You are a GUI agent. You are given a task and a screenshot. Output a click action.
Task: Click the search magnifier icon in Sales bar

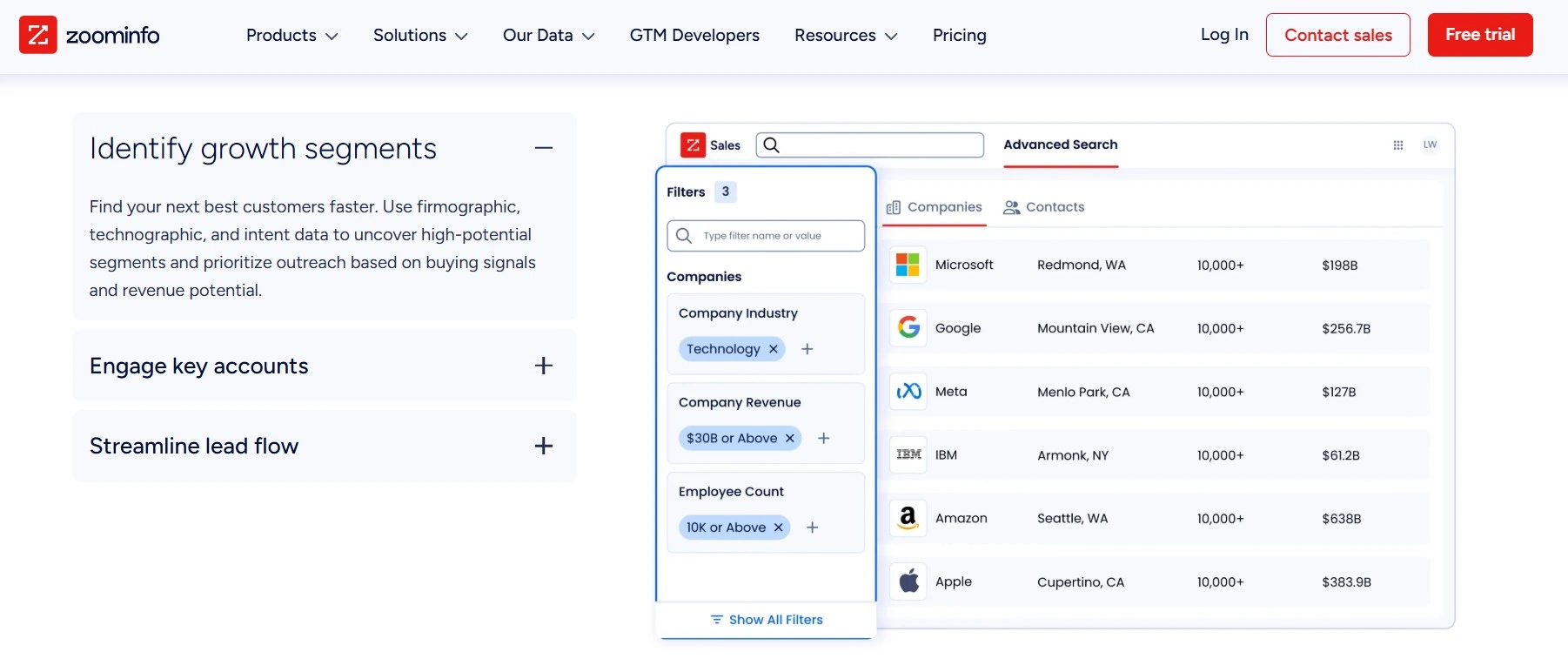pyautogui.click(x=771, y=145)
